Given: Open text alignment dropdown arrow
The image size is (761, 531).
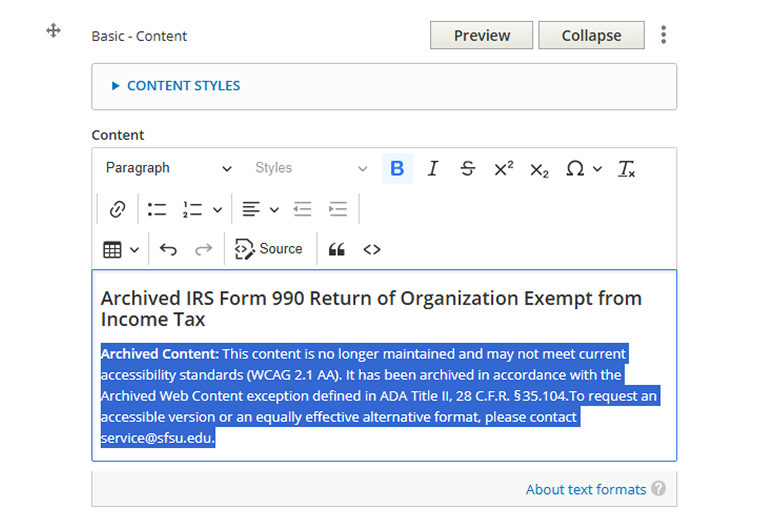Looking at the screenshot, I should pyautogui.click(x=274, y=210).
